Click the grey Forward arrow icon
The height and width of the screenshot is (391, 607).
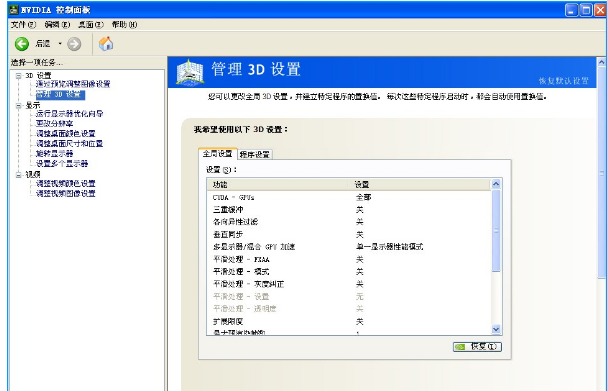74,44
